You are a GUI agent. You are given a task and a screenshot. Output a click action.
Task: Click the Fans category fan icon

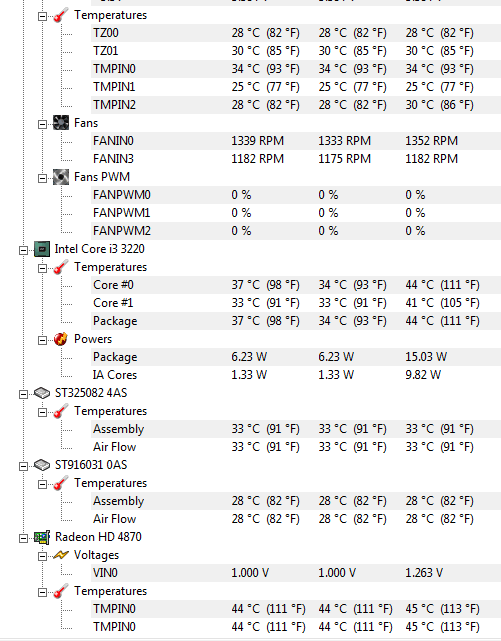61,123
